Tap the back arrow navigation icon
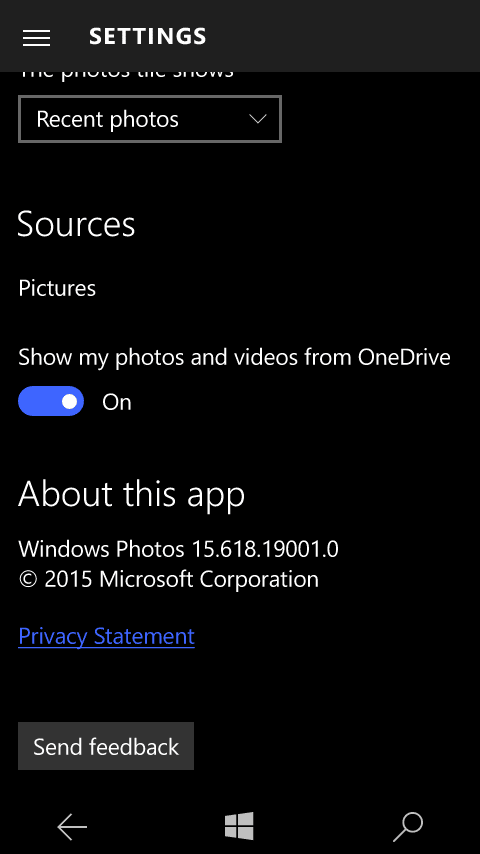Image resolution: width=480 pixels, height=854 pixels. tap(72, 827)
